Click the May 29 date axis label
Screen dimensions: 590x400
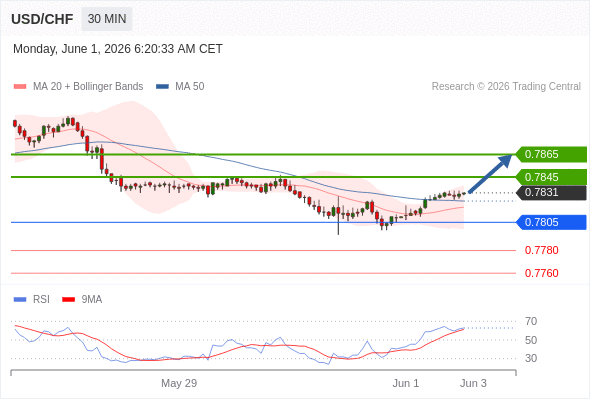click(179, 383)
